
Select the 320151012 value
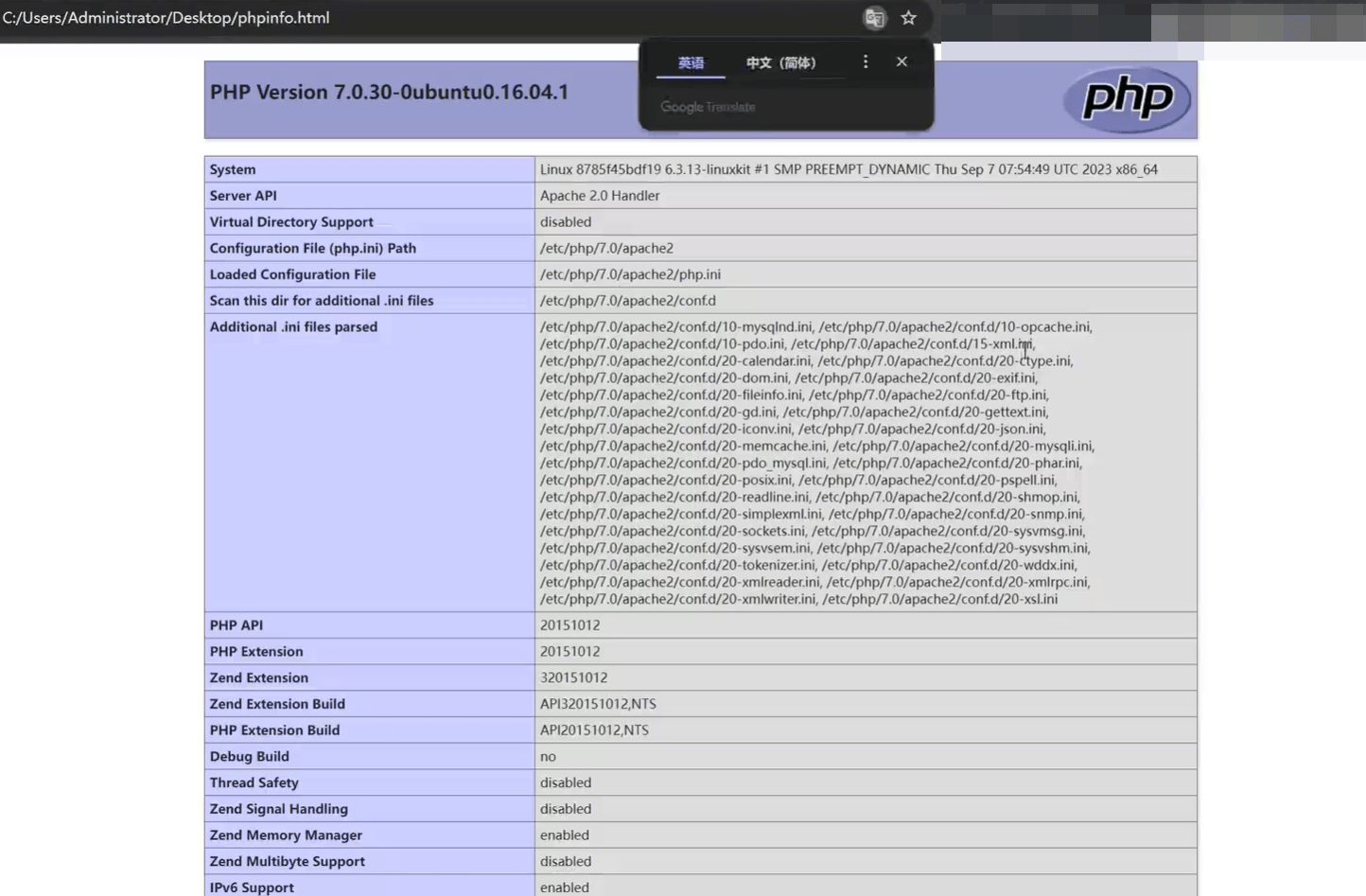(x=573, y=678)
